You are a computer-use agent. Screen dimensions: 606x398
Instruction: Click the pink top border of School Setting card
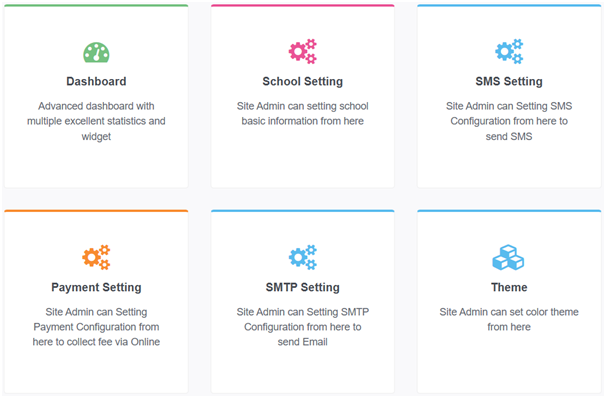303,5
